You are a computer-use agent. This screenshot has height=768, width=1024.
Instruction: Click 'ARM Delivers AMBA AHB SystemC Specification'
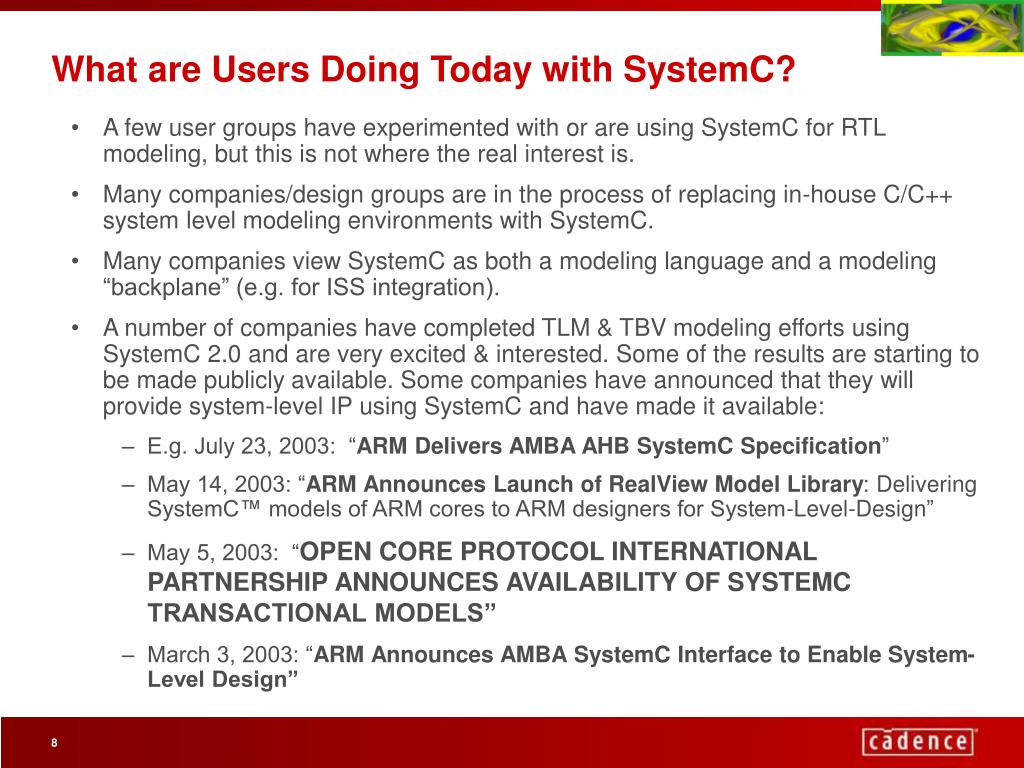click(618, 446)
